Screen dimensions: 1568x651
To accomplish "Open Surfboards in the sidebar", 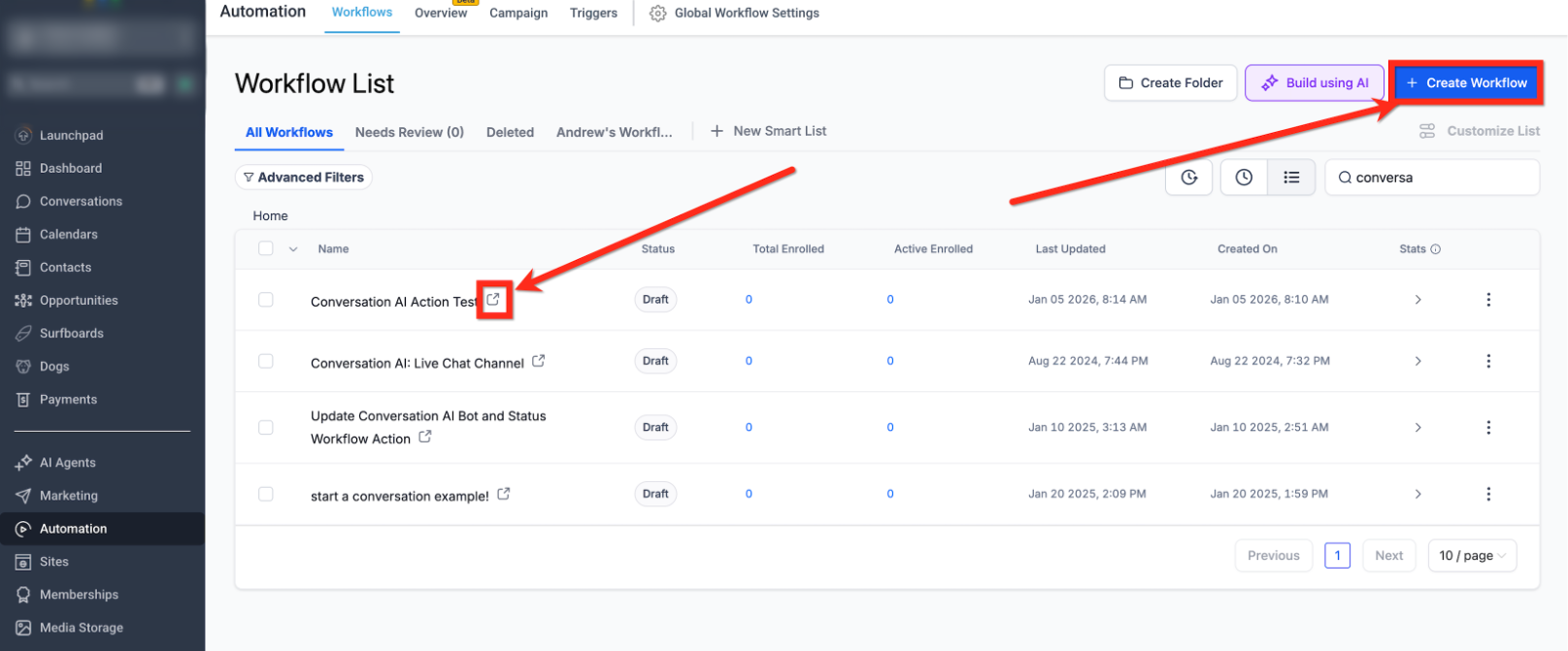I will click(71, 333).
